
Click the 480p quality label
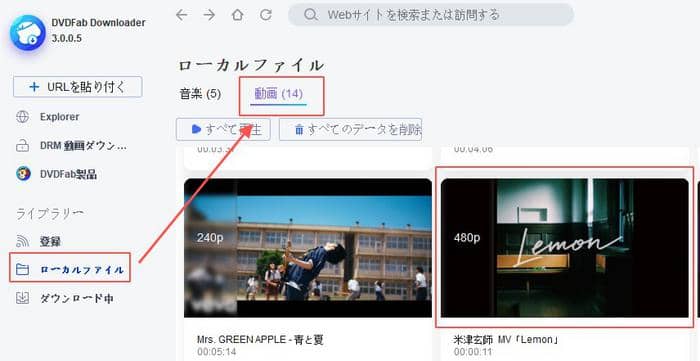point(467,238)
